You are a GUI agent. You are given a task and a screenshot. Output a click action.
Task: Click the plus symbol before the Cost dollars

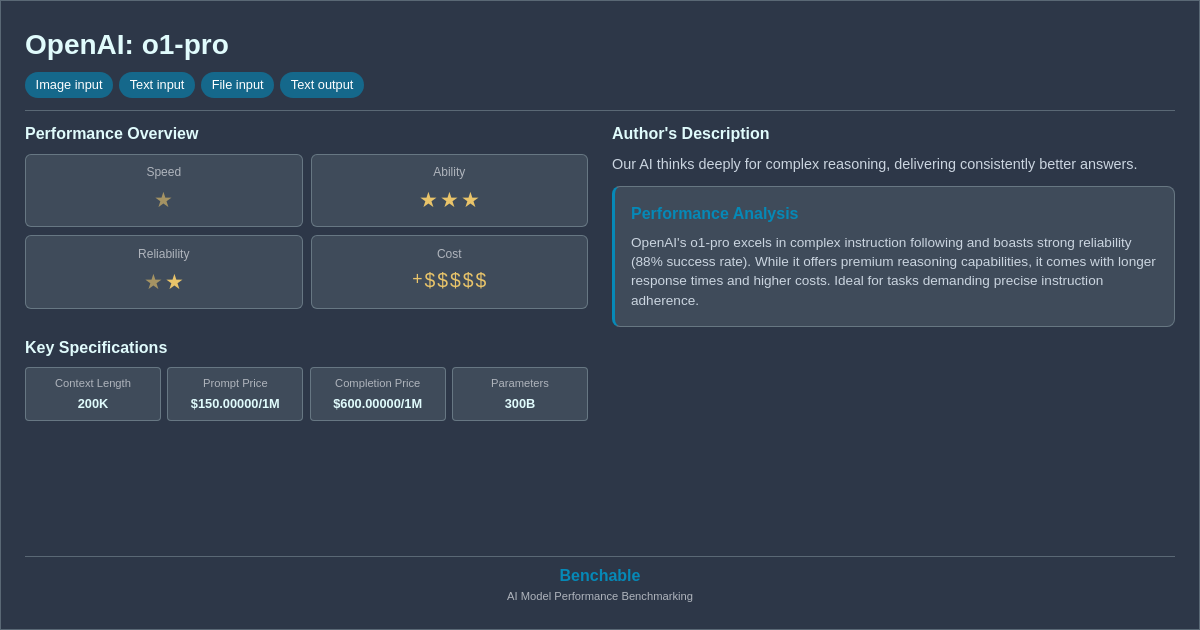[x=417, y=277]
